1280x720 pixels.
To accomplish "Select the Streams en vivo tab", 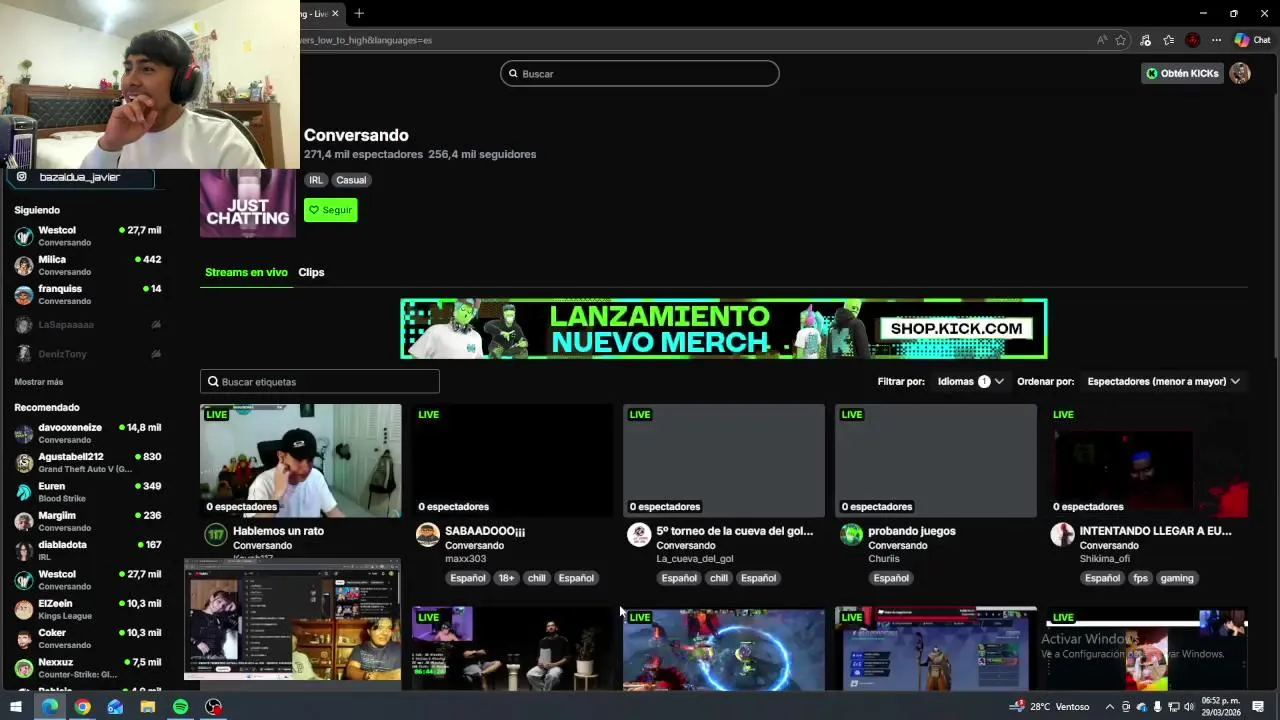I will coord(246,272).
